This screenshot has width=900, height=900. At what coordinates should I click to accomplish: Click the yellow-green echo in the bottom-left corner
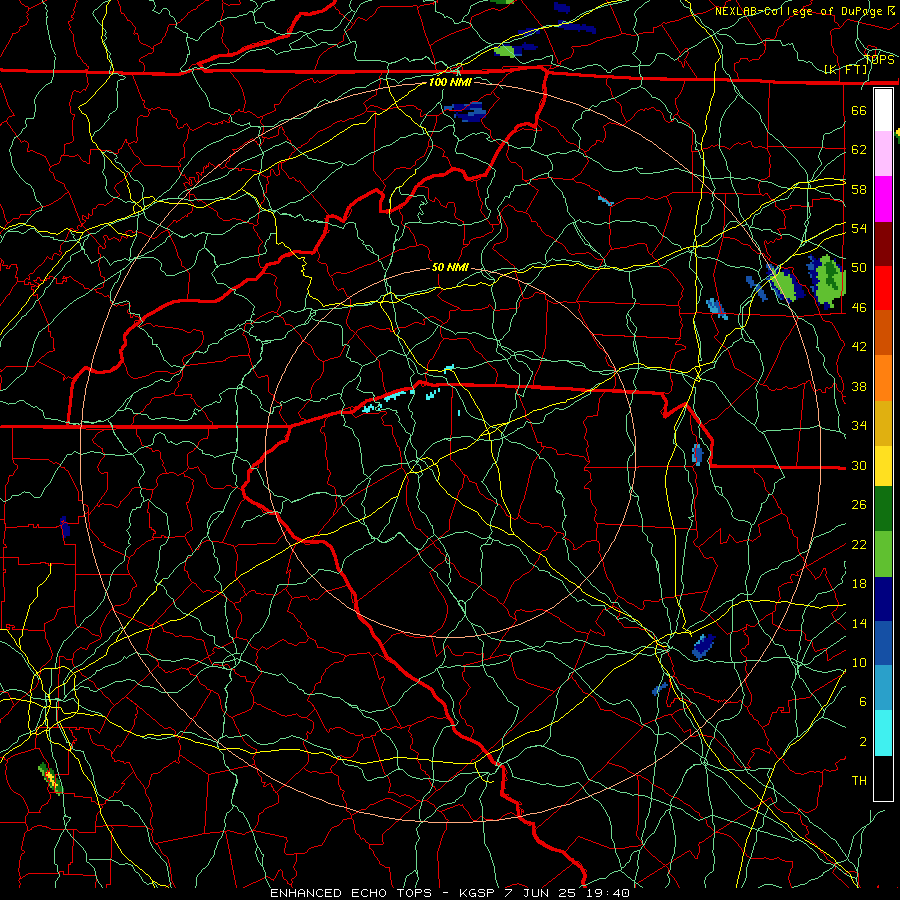(x=51, y=778)
